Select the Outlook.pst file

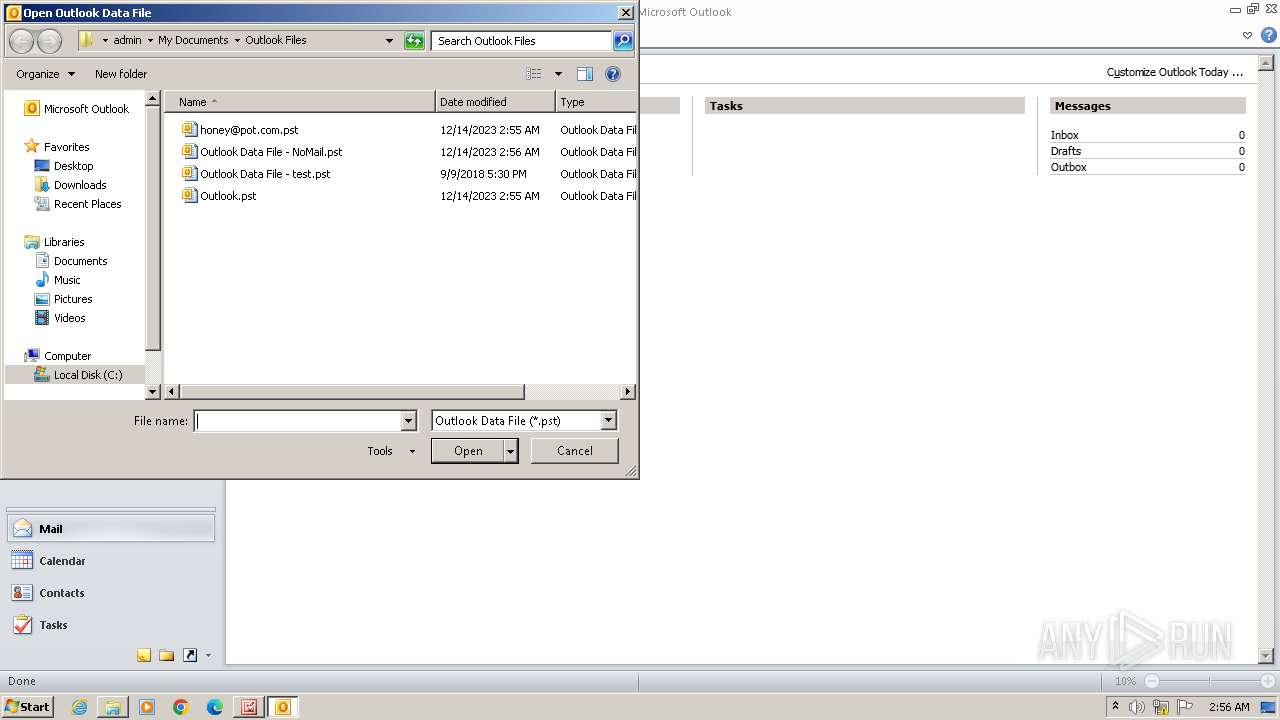click(228, 196)
